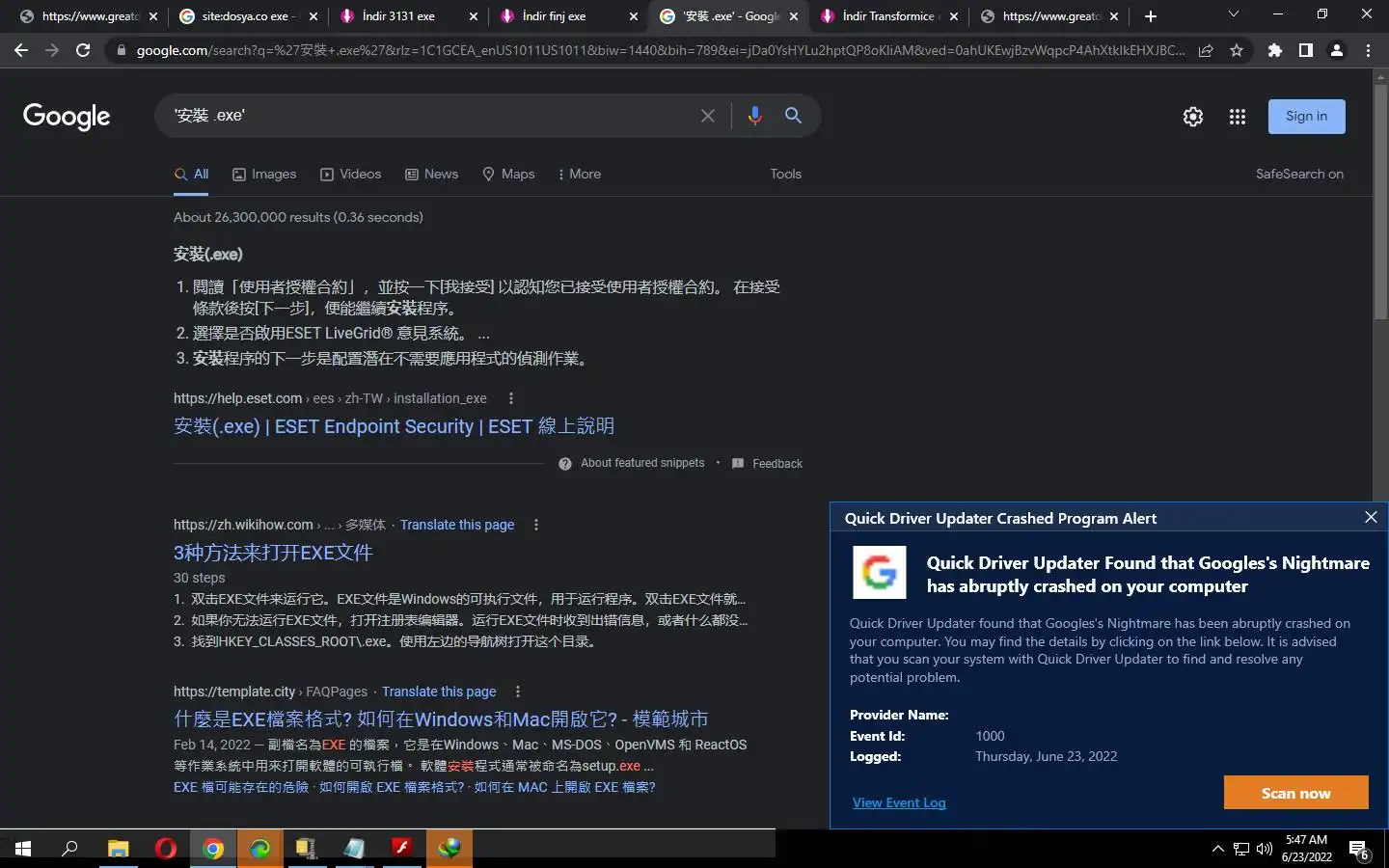1389x868 pixels.
Task: Toggle Chrome side panel icon
Action: click(1306, 50)
